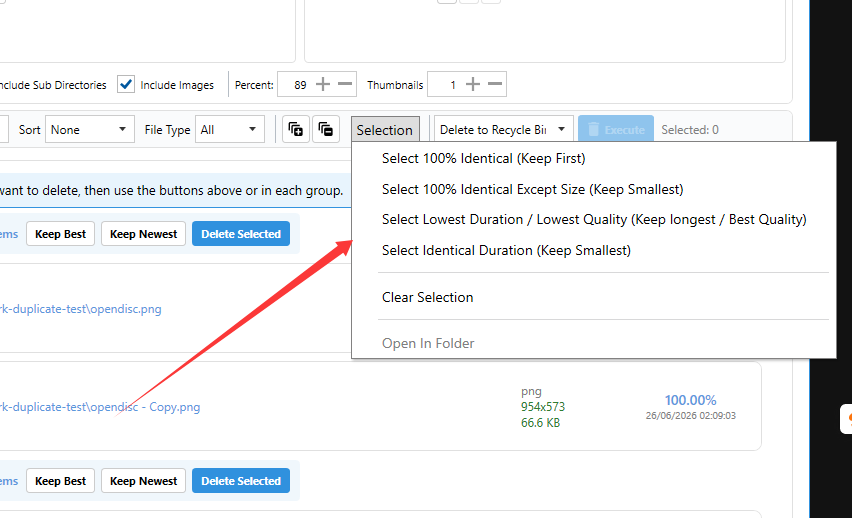Click the Execute button
This screenshot has height=518, width=852.
click(616, 129)
